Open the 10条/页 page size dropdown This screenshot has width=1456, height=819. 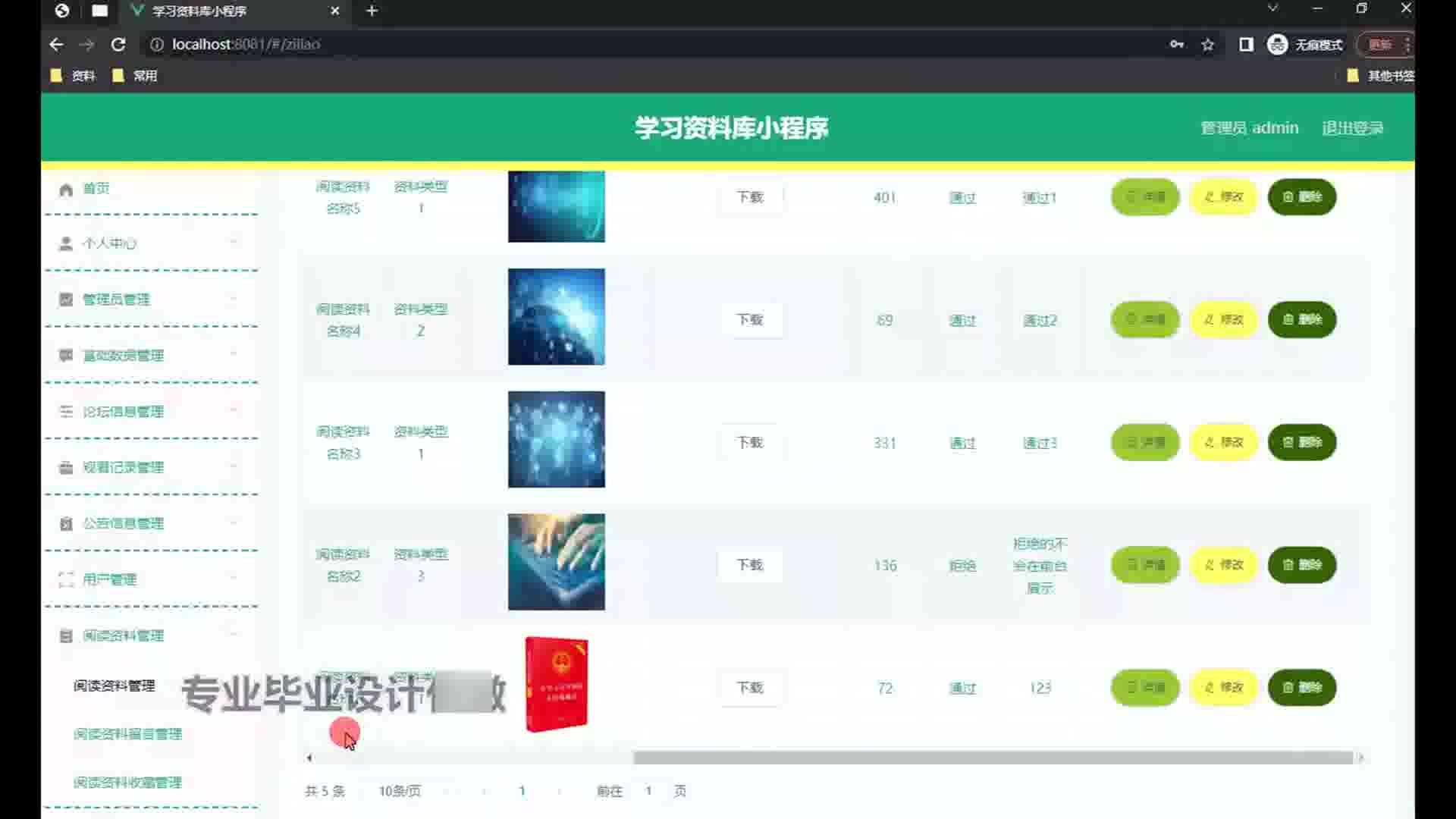click(400, 791)
